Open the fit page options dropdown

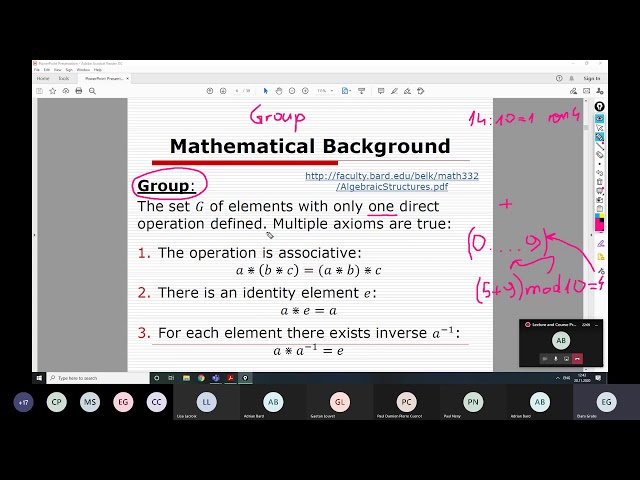coord(346,91)
